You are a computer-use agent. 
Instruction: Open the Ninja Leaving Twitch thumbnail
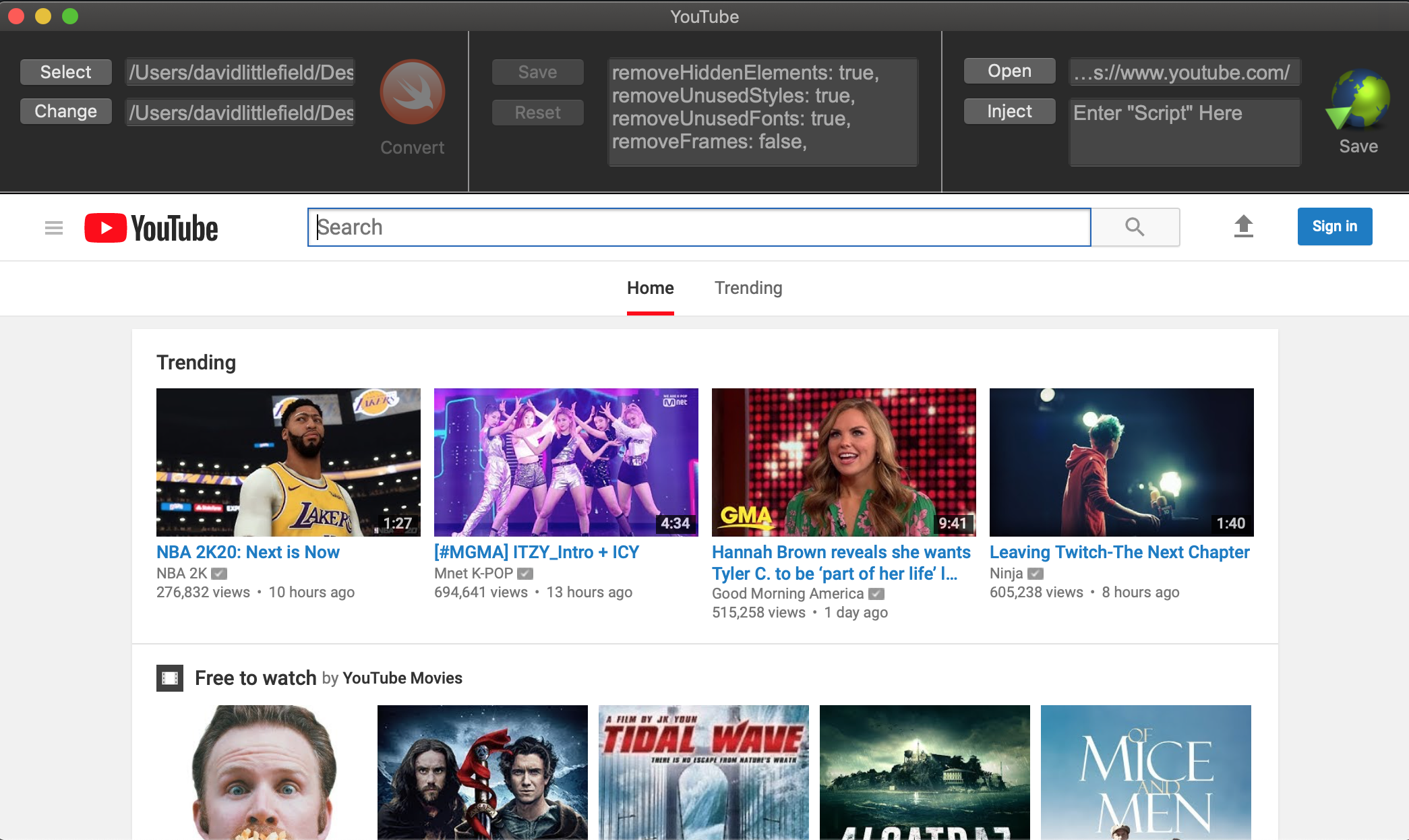[1122, 462]
